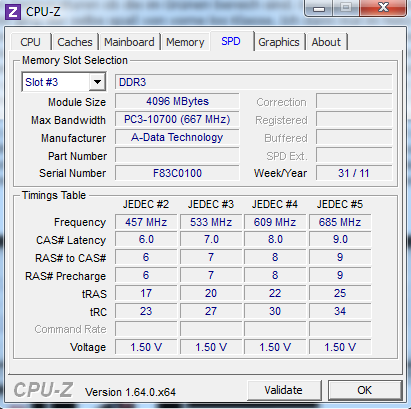Click the tRAS value 22

click(x=275, y=293)
